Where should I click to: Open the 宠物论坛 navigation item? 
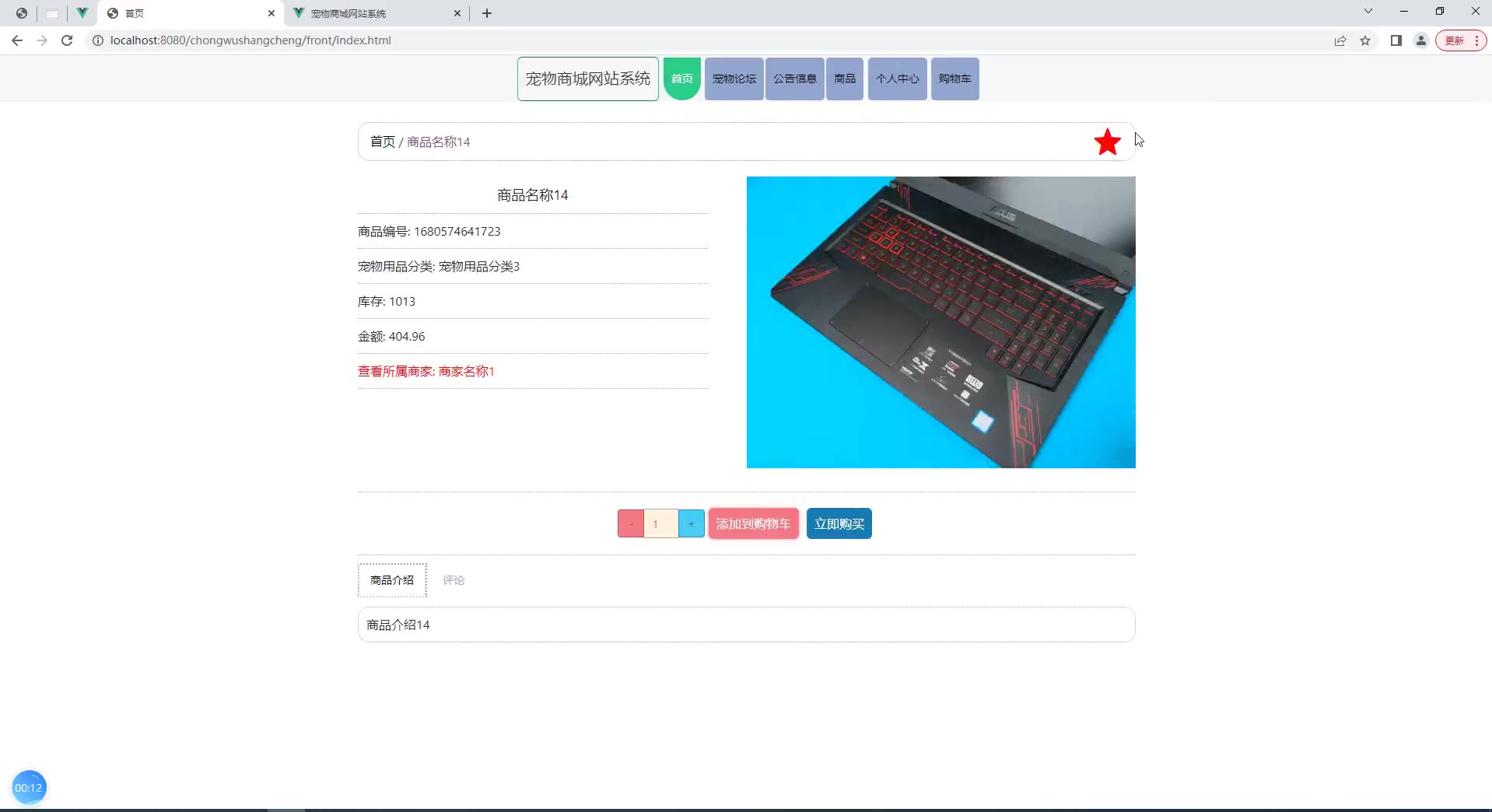tap(734, 79)
